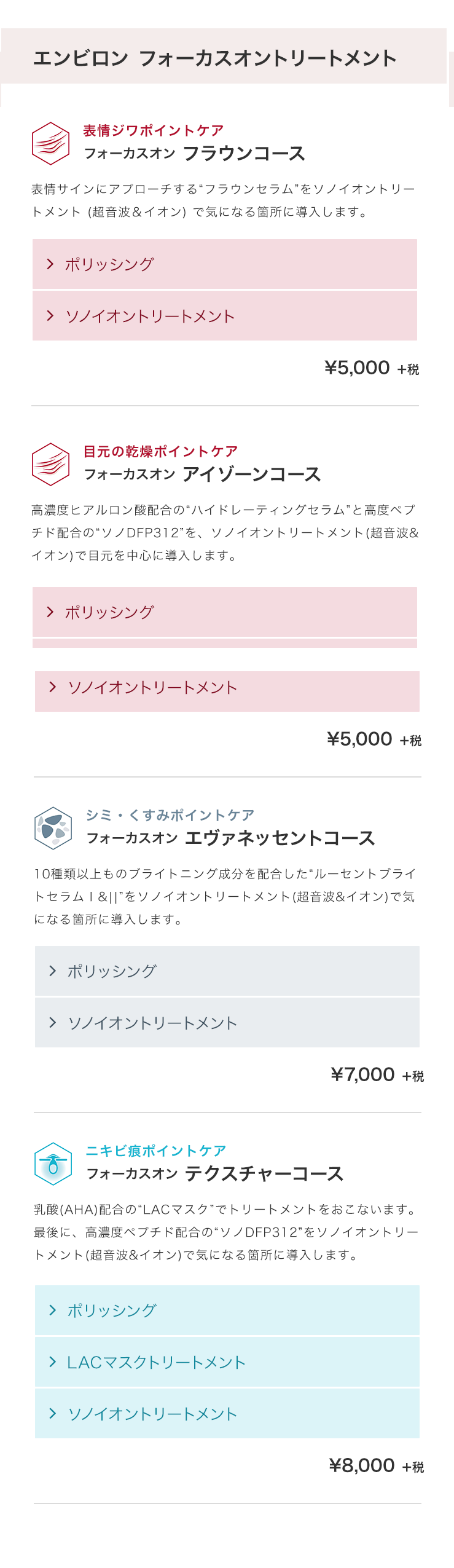Click the フラウンコース course title

coord(244,154)
